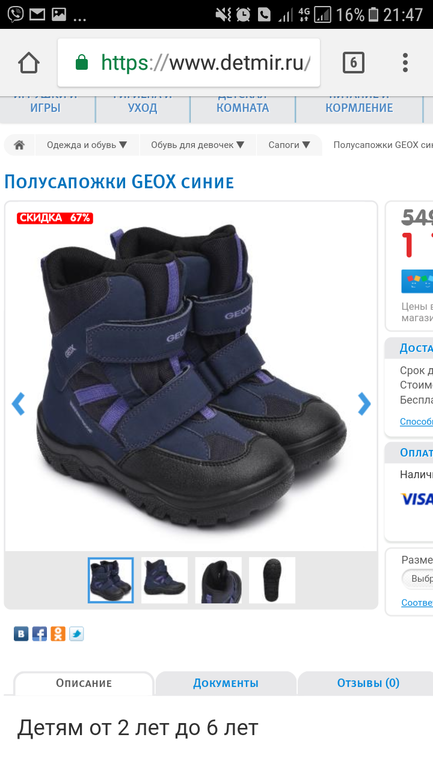Open the browser tabs counter showing 6
433x770 pixels.
click(353, 63)
